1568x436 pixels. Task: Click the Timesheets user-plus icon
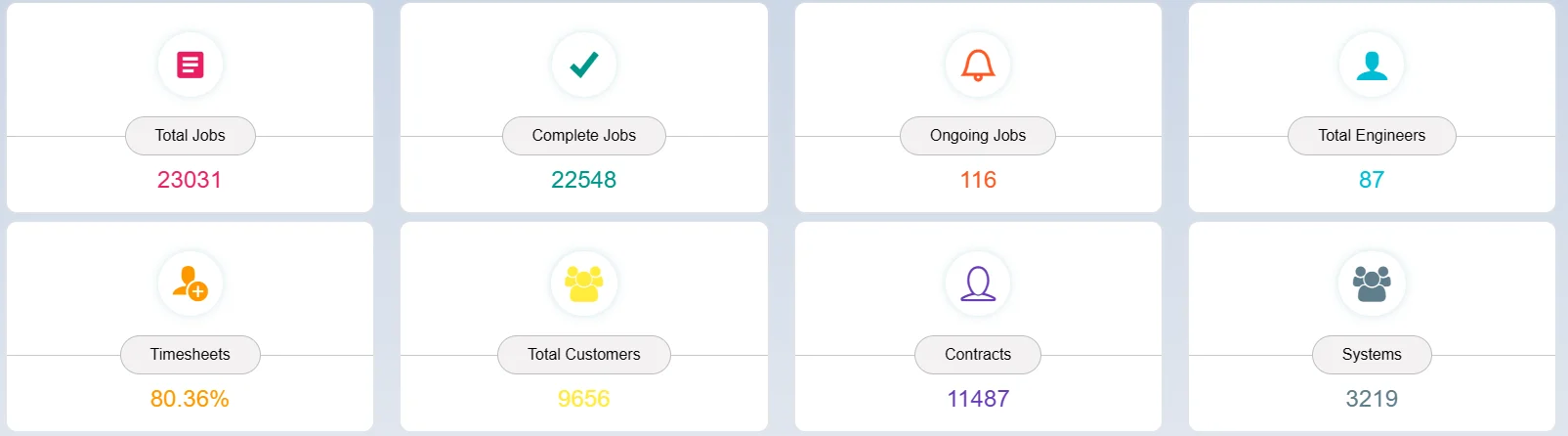[x=191, y=283]
